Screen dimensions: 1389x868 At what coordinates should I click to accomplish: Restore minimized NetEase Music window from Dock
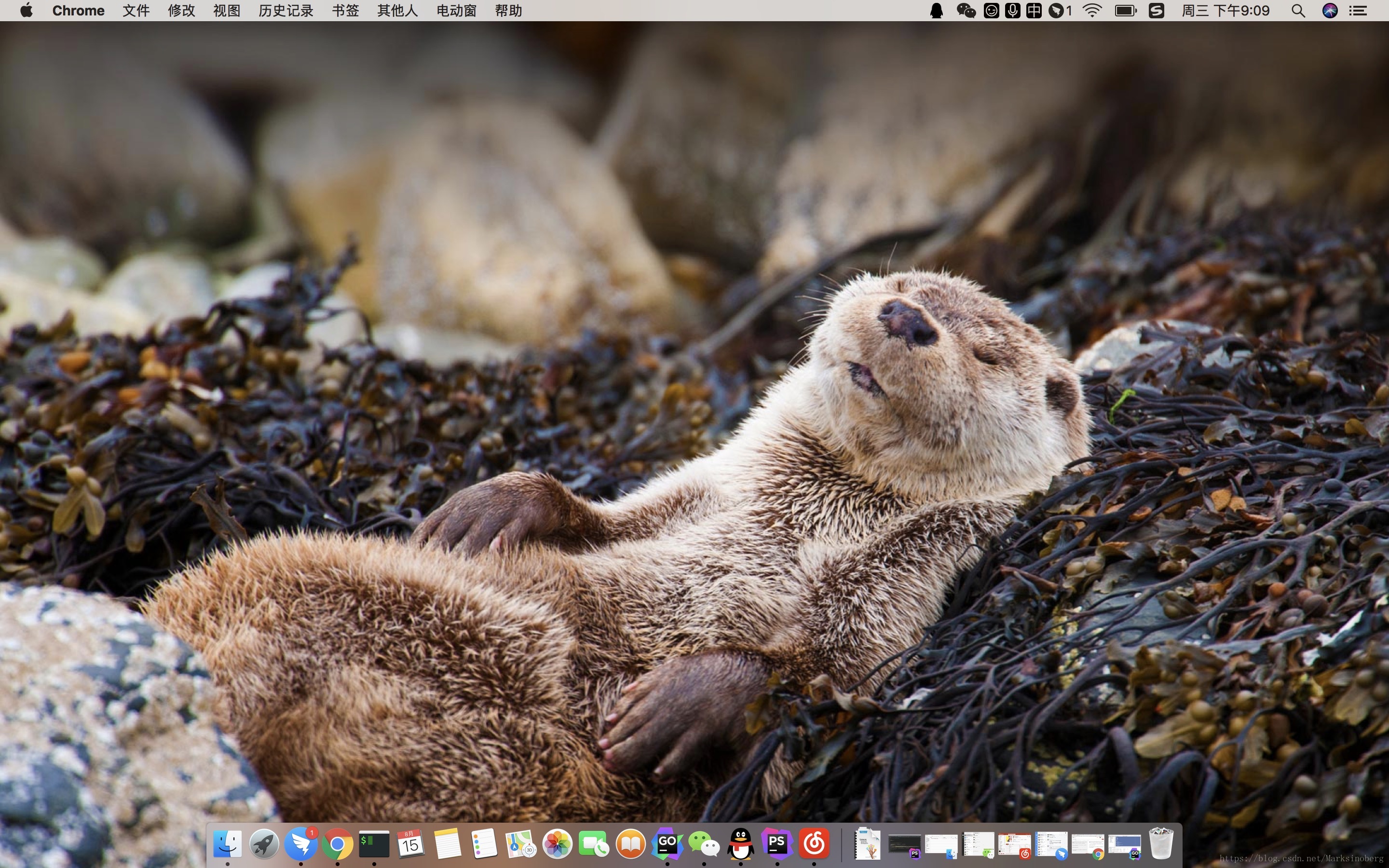tap(1015, 845)
